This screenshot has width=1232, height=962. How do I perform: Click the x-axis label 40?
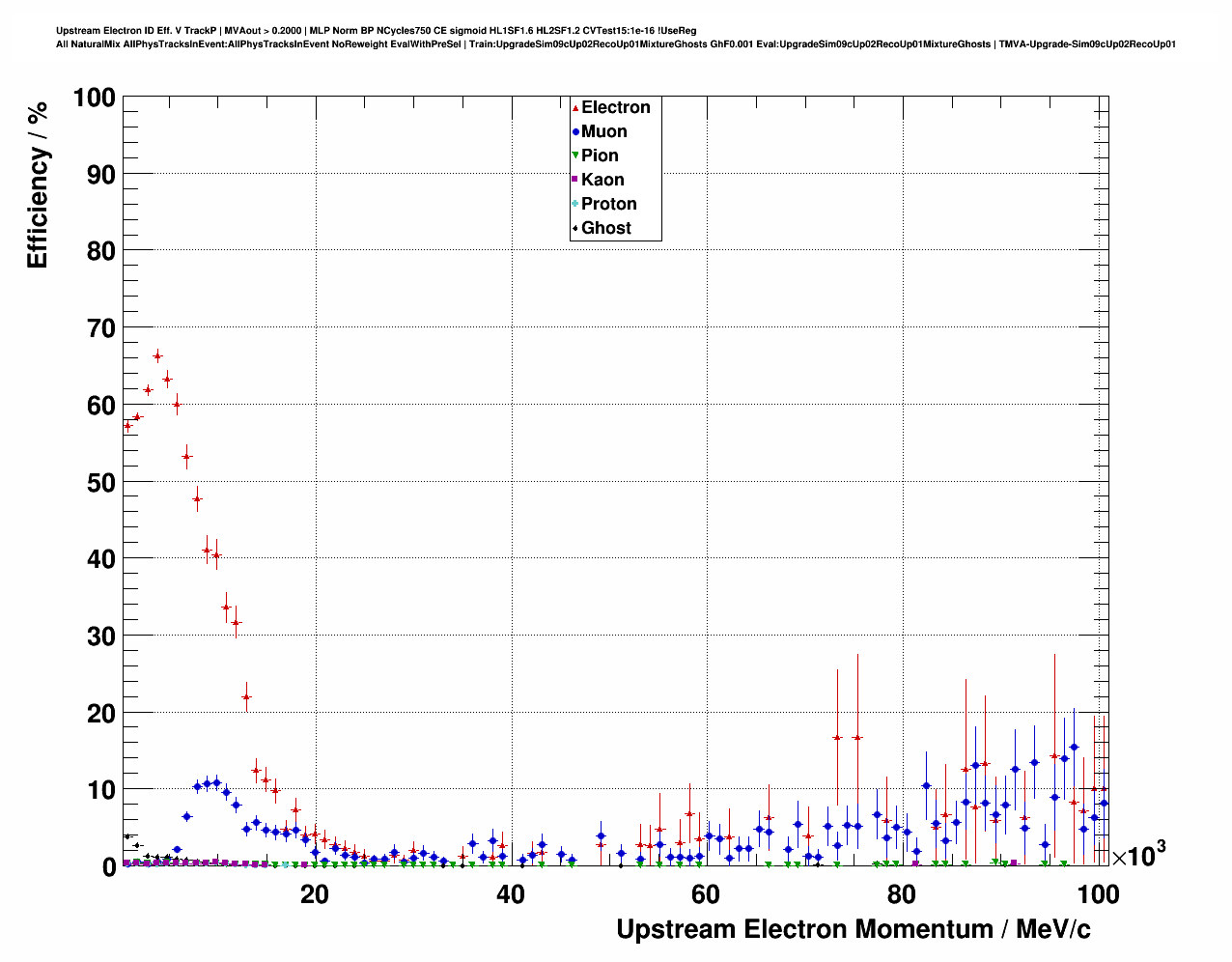point(510,894)
